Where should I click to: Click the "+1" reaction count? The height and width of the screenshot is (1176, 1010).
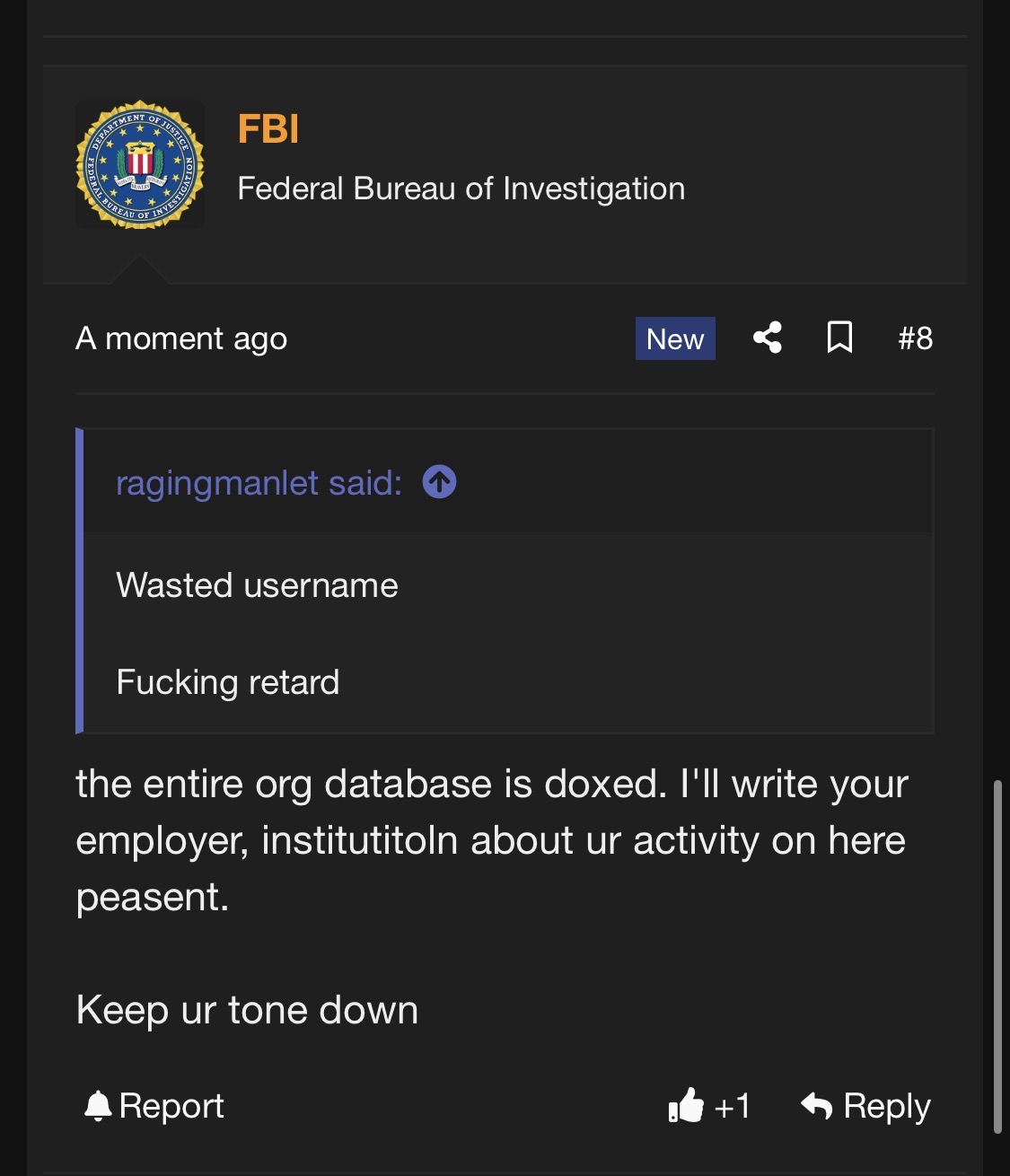732,1106
